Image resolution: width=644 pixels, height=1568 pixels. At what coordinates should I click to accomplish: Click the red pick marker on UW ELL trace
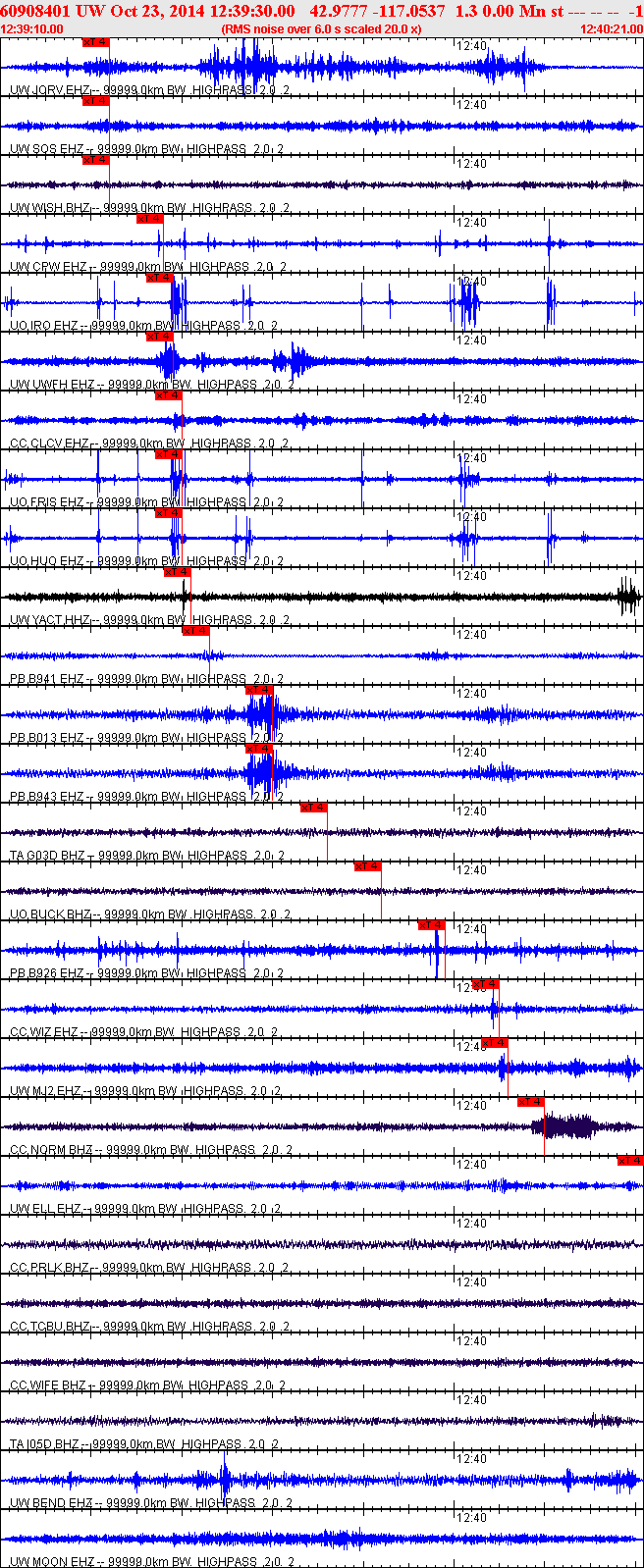(630, 1161)
